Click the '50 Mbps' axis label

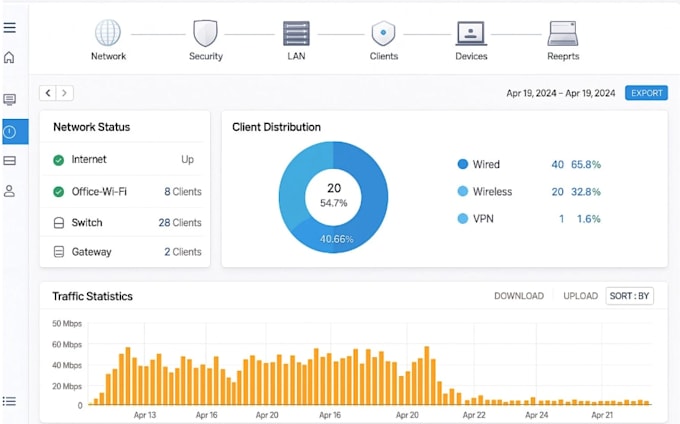tap(67, 323)
